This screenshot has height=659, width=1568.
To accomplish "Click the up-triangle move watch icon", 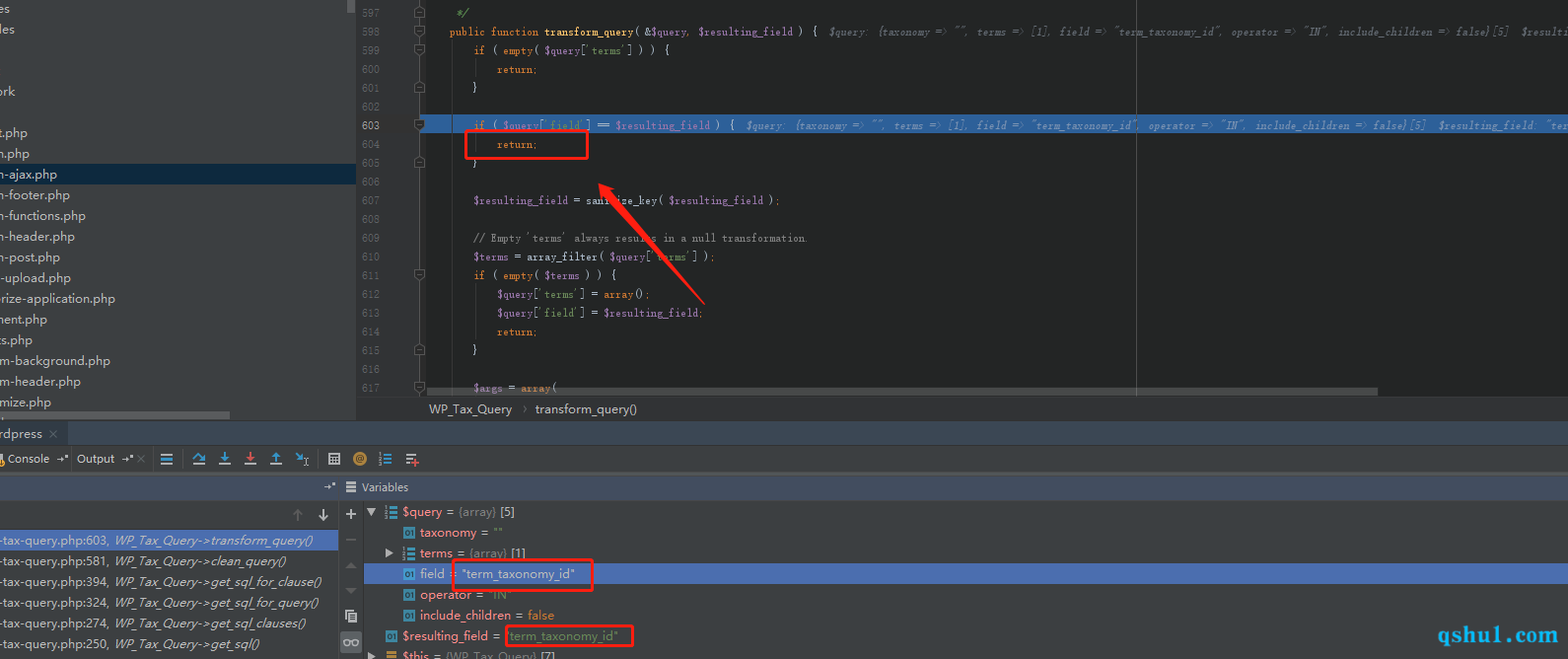I will point(350,565).
